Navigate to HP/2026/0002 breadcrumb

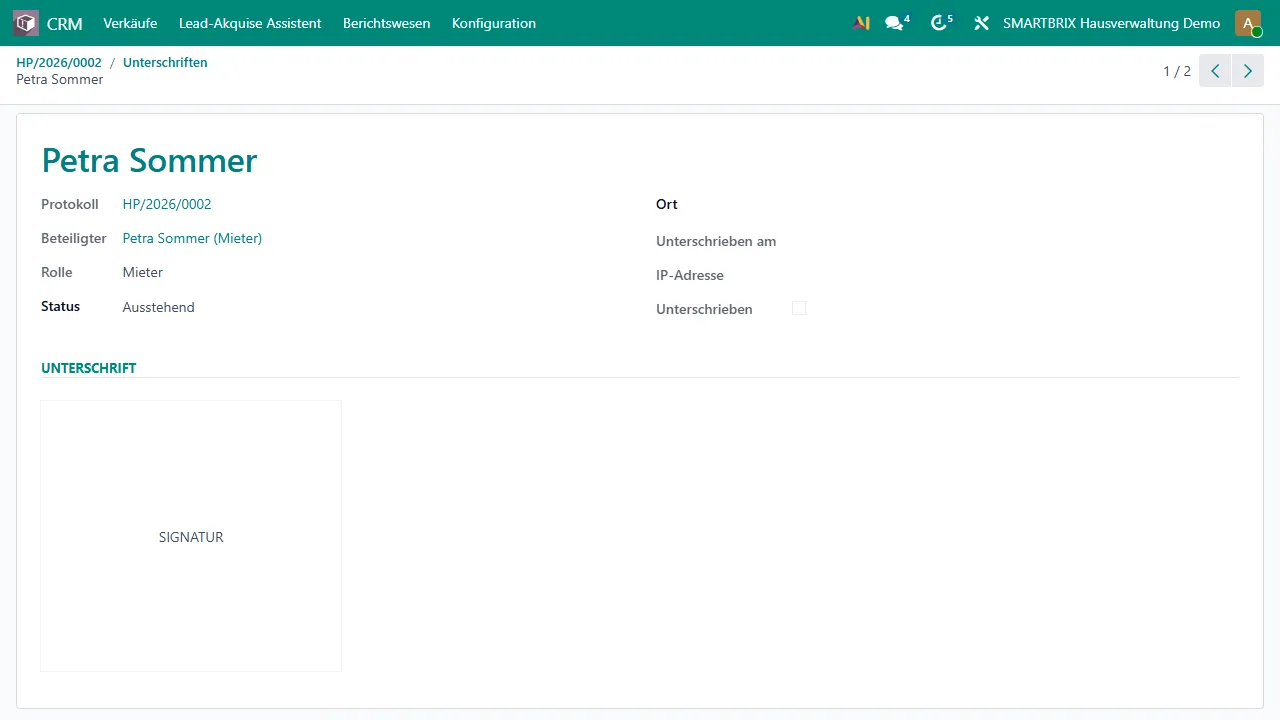tap(59, 62)
